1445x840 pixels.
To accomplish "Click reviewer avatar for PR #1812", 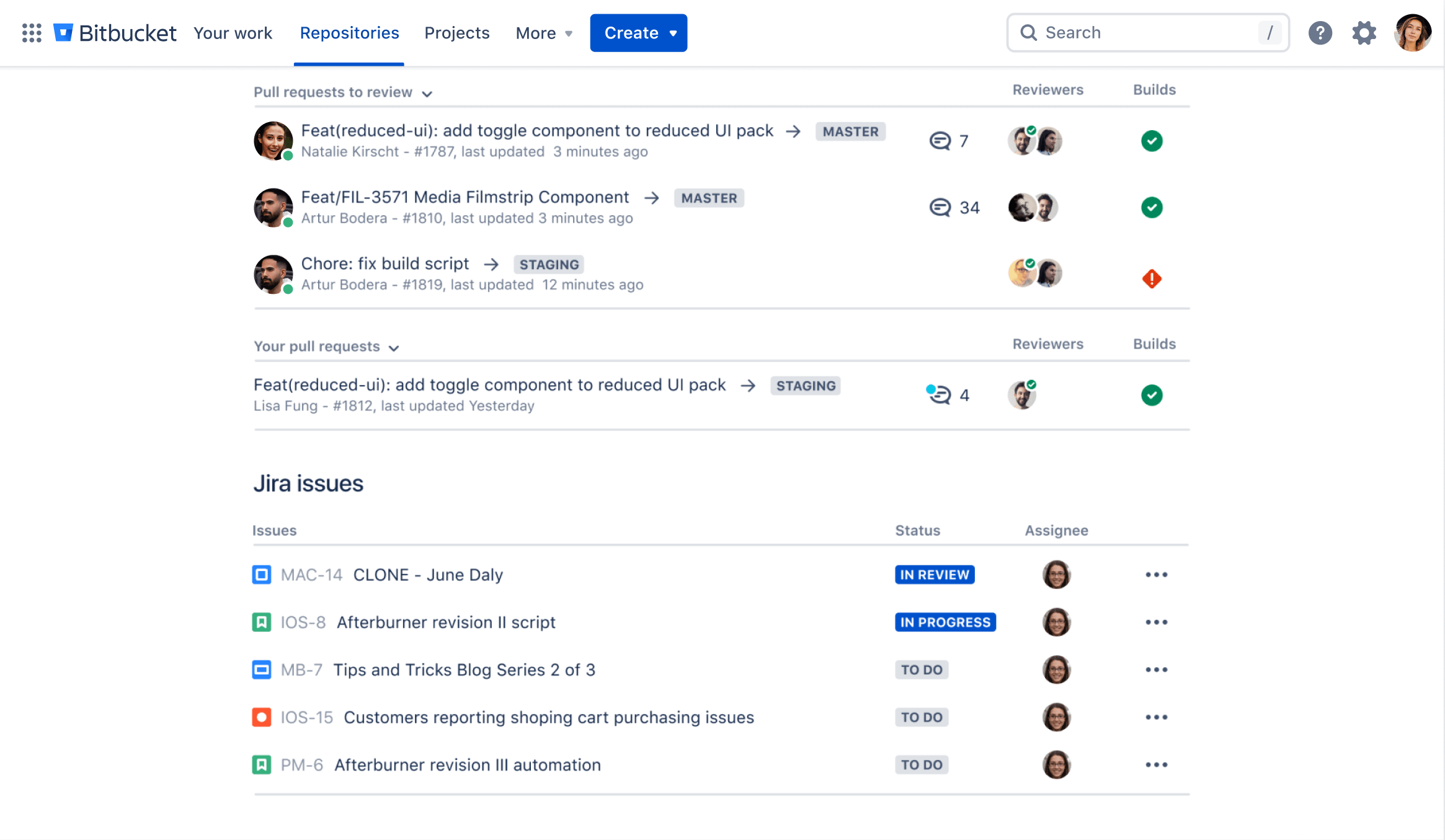I will [x=1022, y=395].
